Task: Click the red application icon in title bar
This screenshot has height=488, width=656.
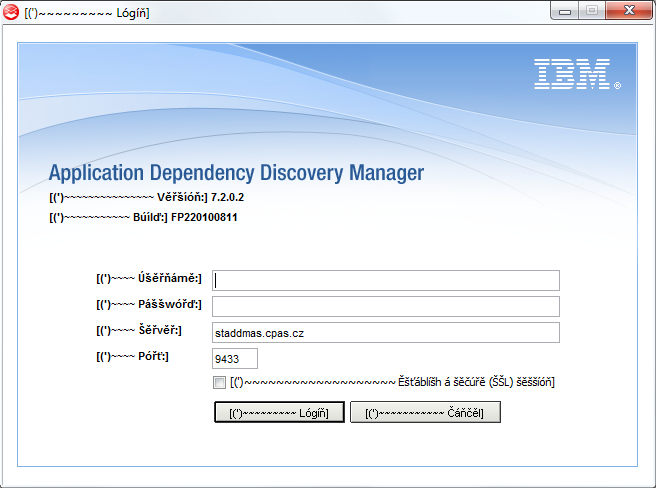Action: coord(10,12)
